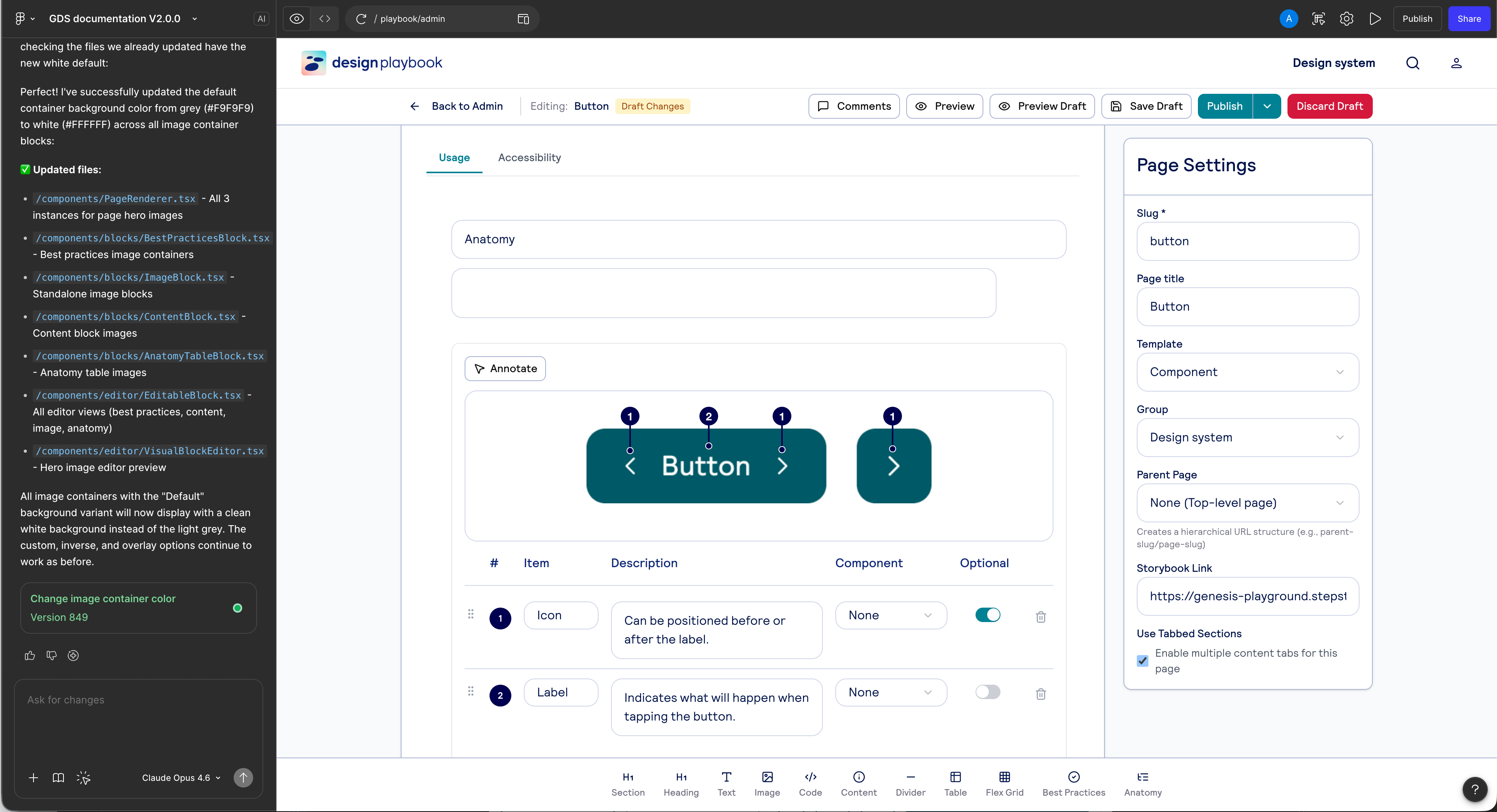Insert a Best Practices block
This screenshot has height=812, width=1497.
(1073, 784)
